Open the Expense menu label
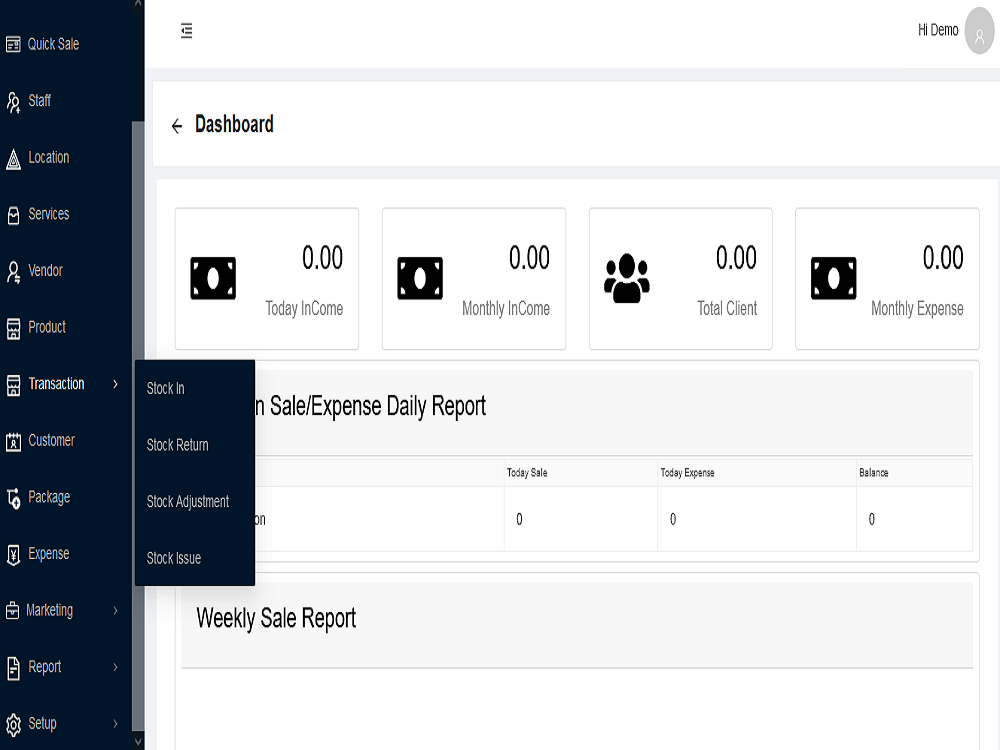Image resolution: width=1000 pixels, height=750 pixels. (49, 554)
